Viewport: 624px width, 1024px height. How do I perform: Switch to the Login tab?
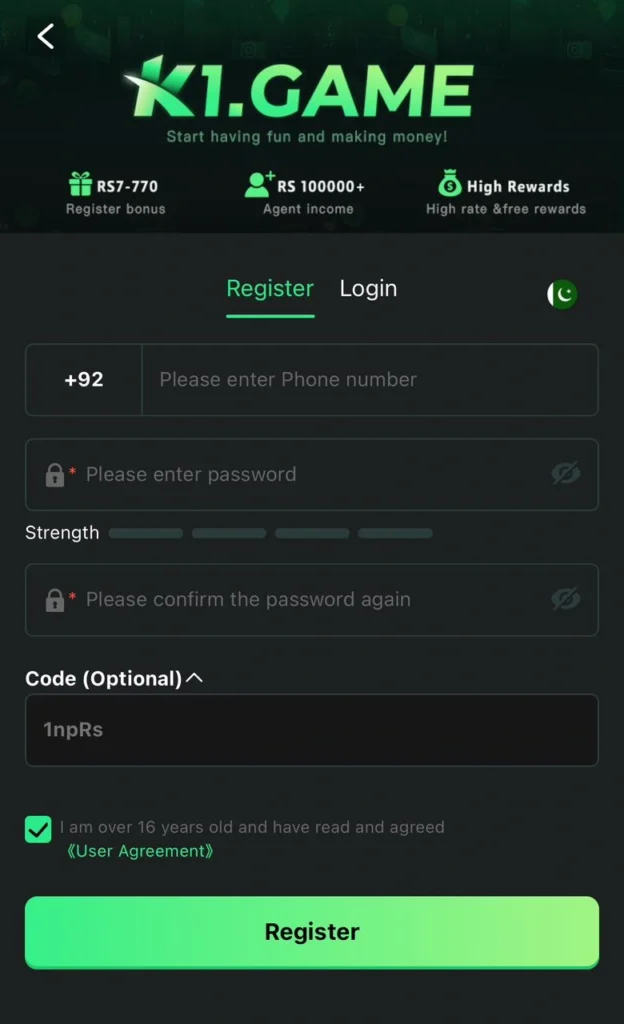pos(368,289)
